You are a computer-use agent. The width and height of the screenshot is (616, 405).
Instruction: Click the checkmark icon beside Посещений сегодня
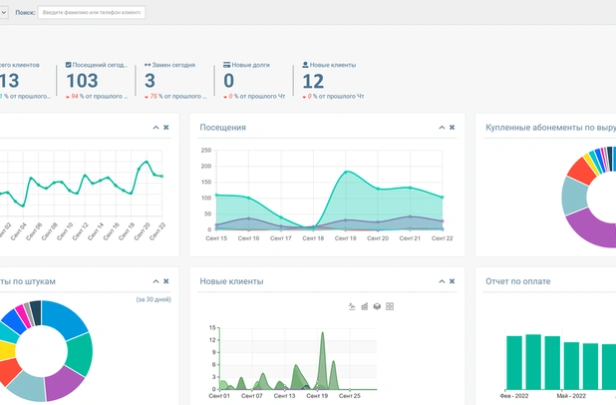coord(68,64)
